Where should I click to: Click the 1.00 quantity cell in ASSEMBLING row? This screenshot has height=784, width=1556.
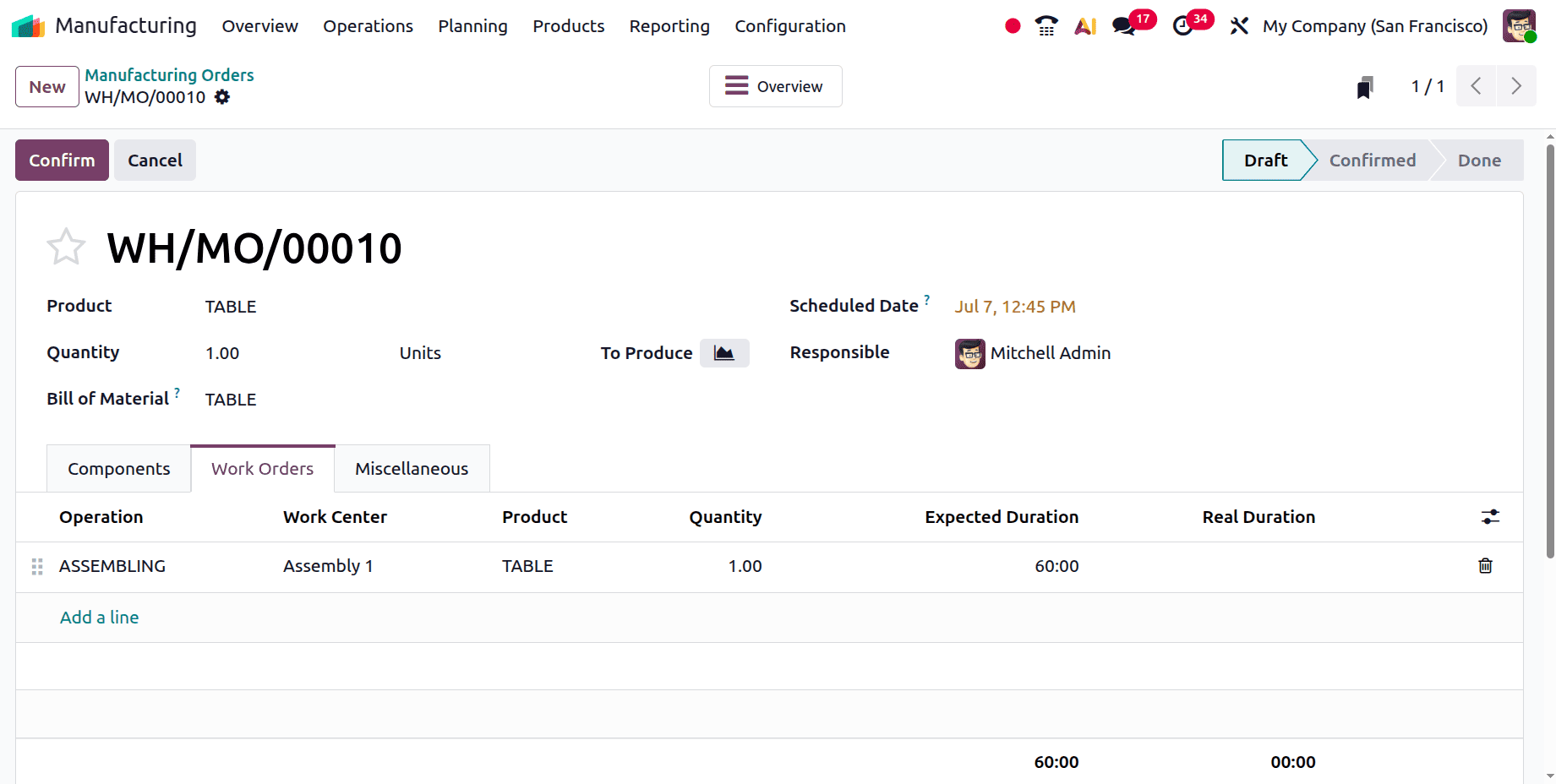(745, 566)
